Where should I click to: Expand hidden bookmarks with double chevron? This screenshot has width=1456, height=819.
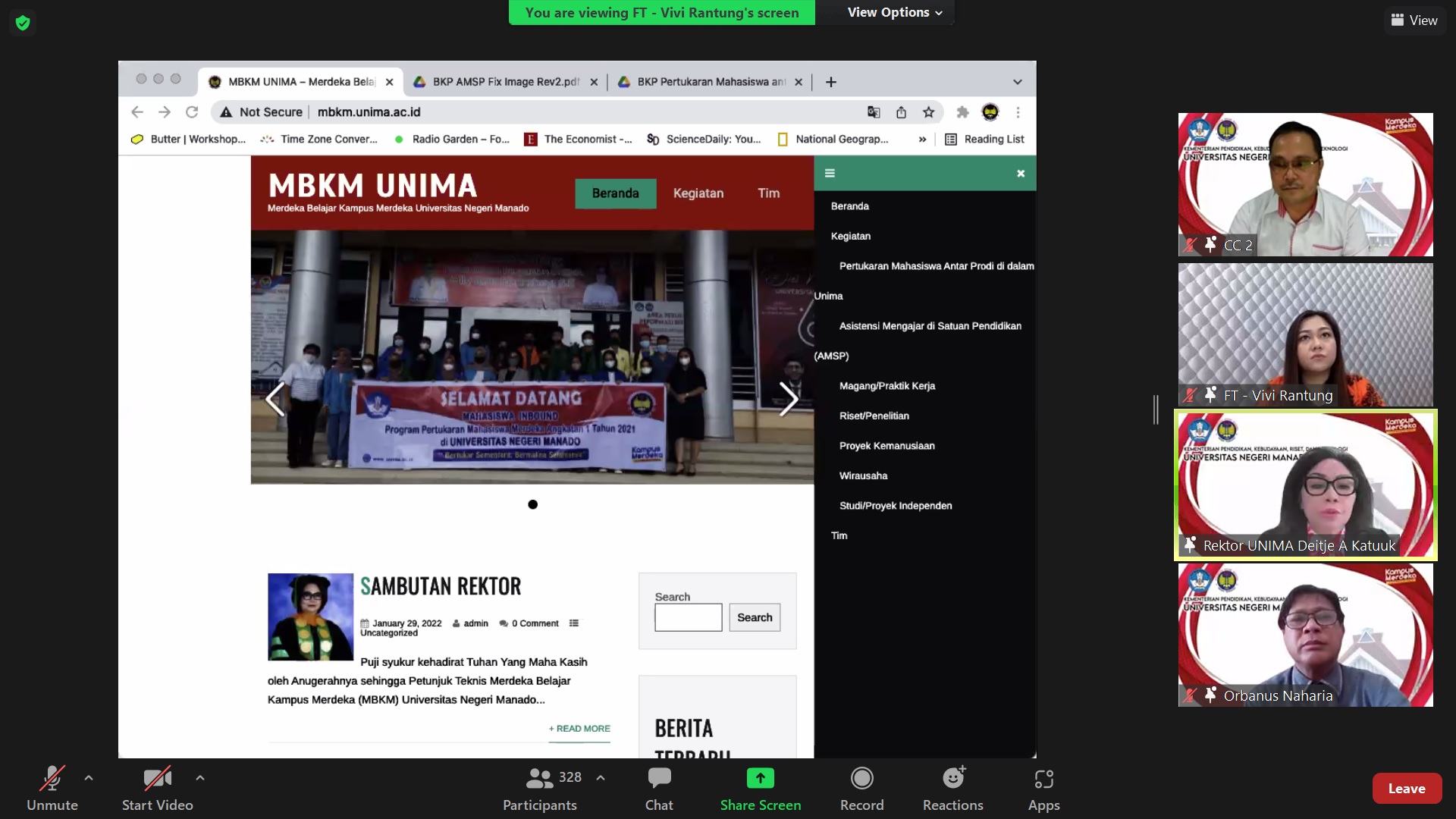pos(922,140)
